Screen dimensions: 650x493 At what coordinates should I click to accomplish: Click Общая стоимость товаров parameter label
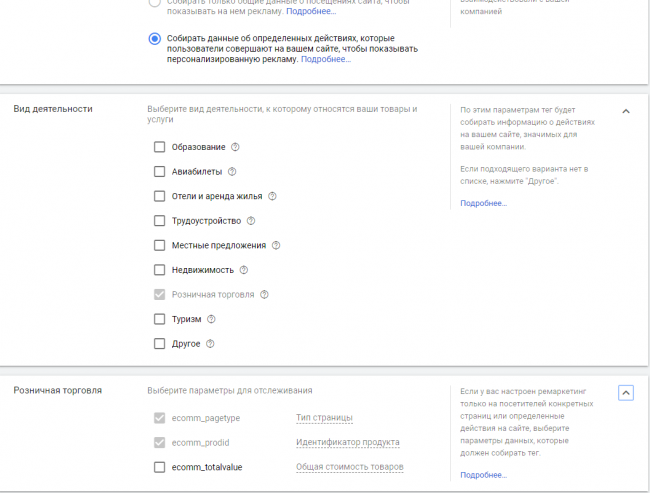(350, 467)
